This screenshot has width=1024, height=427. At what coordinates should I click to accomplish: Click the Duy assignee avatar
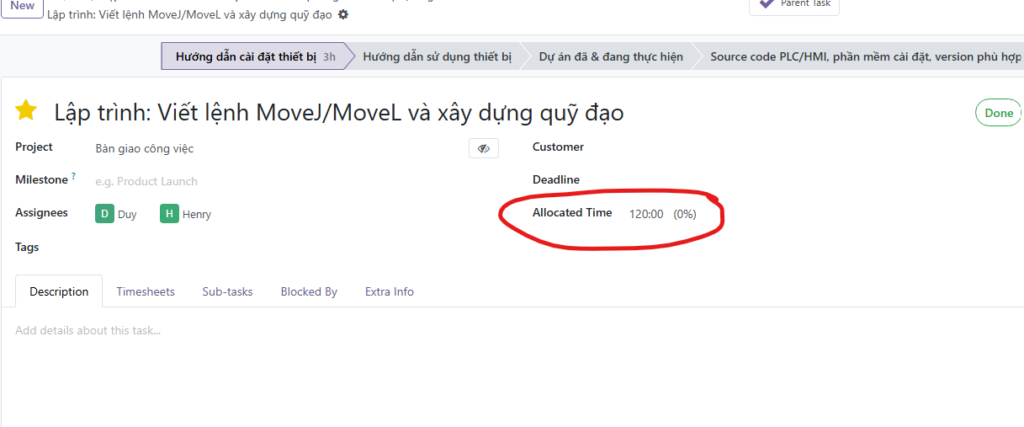(x=104, y=213)
